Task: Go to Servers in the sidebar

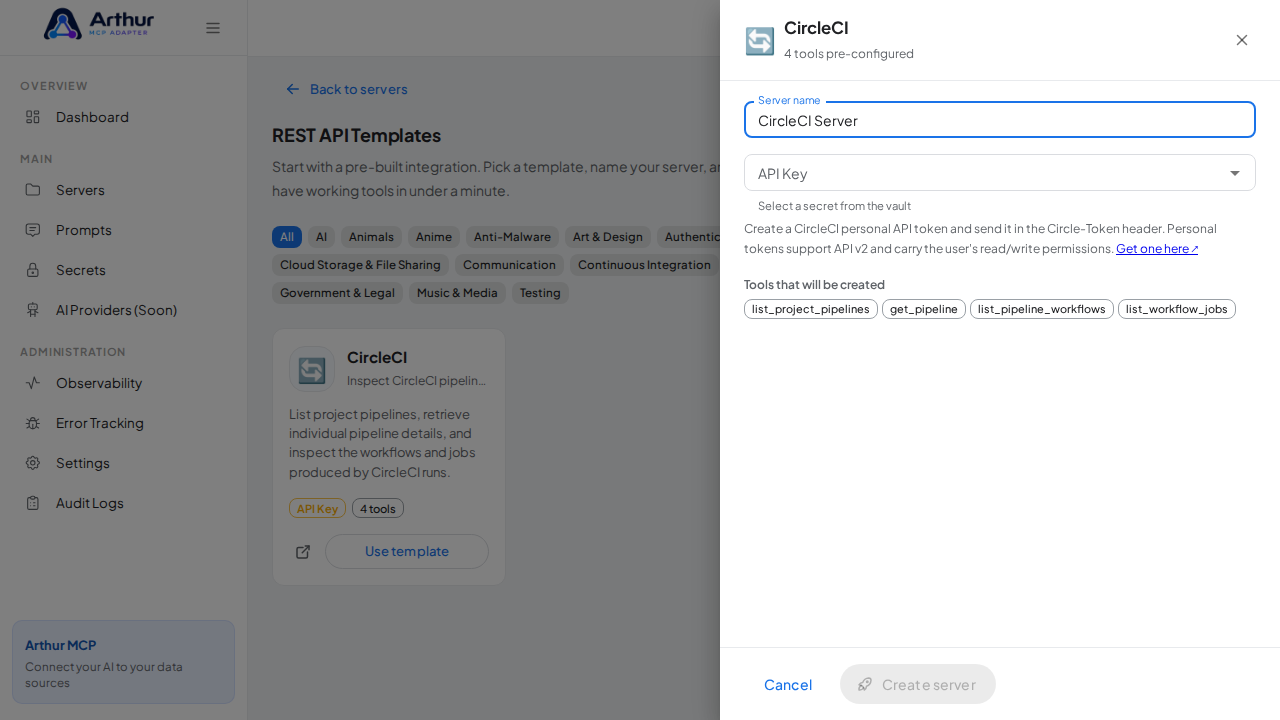Action: [123, 190]
